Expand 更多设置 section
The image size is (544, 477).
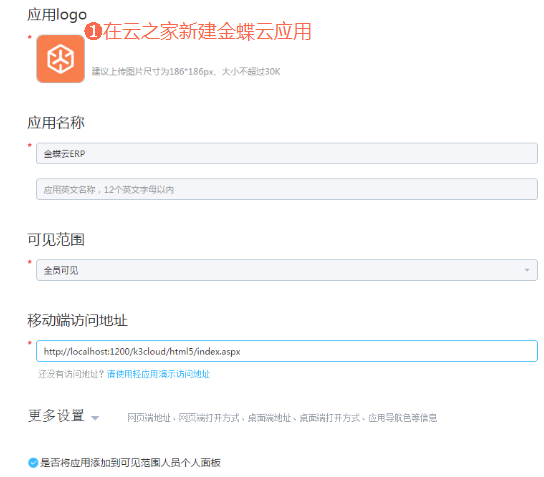point(63,416)
